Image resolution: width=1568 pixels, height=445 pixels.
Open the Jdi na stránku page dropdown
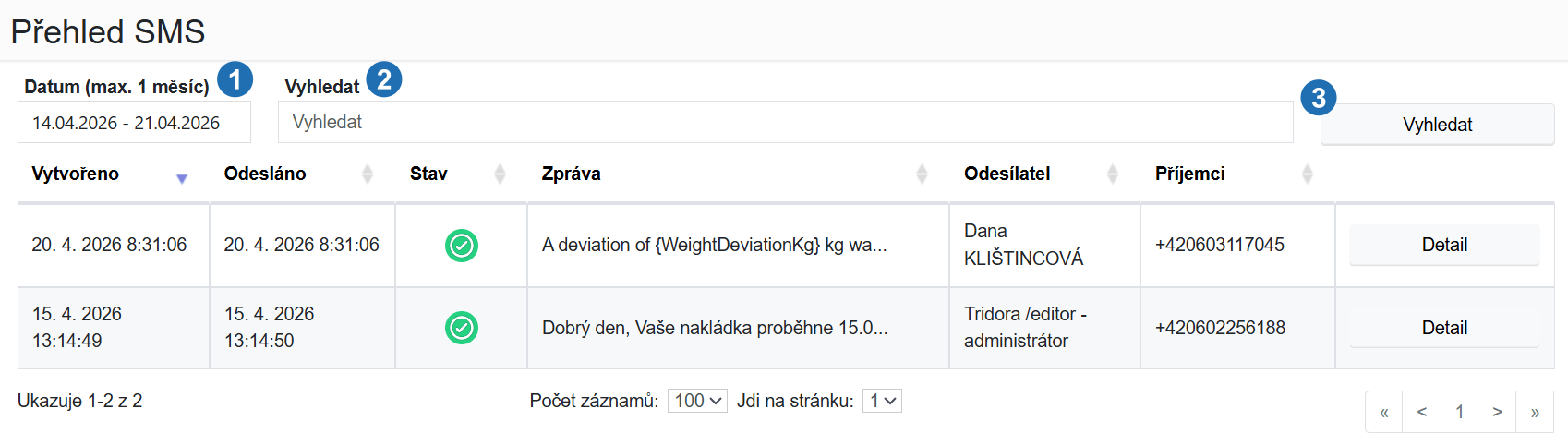(x=882, y=401)
